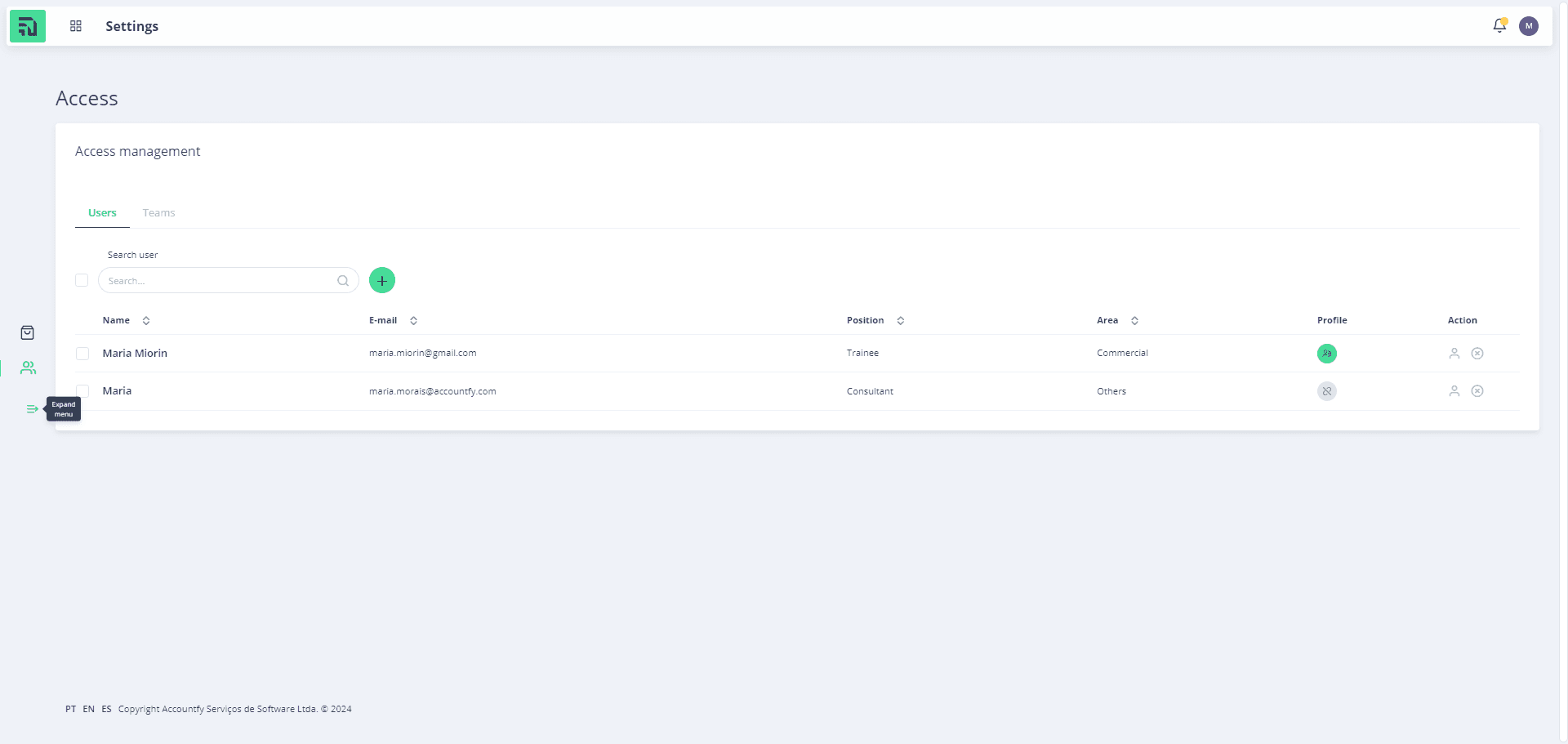Click the gray profile icon for Maria
This screenshot has height=744, width=1568.
click(x=1327, y=391)
